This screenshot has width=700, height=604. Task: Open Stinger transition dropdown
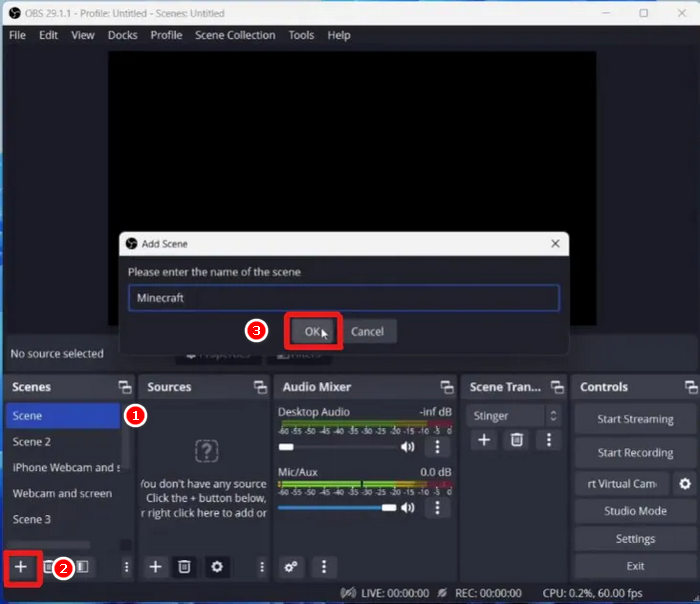click(x=516, y=415)
